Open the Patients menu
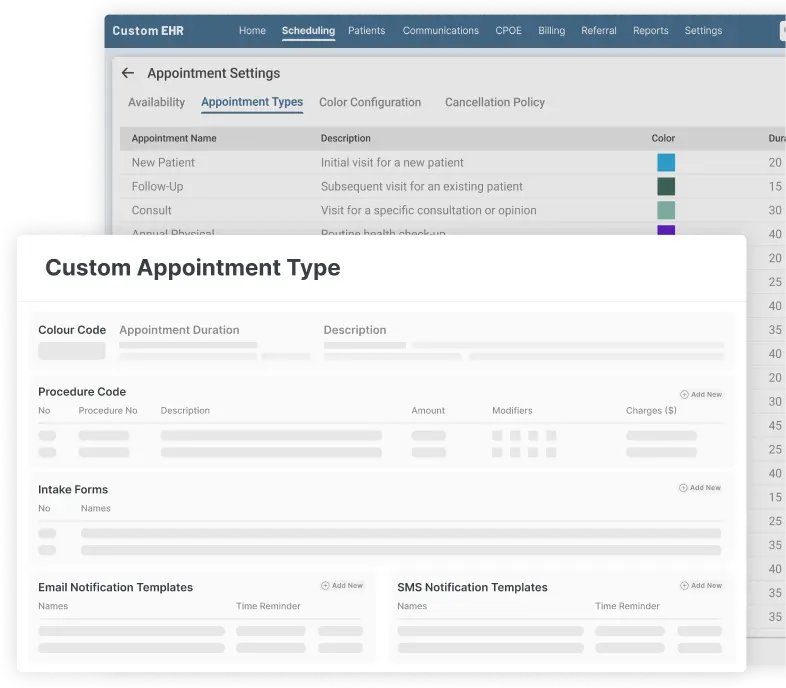This screenshot has height=688, width=786. click(366, 31)
